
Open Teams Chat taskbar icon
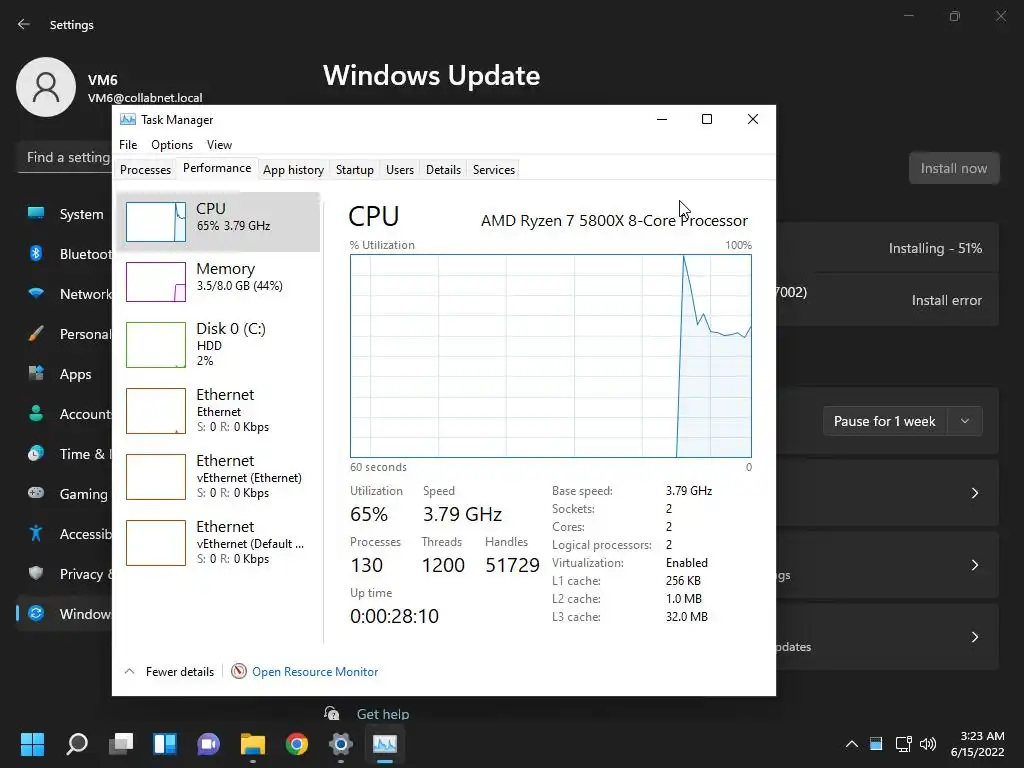click(x=209, y=744)
